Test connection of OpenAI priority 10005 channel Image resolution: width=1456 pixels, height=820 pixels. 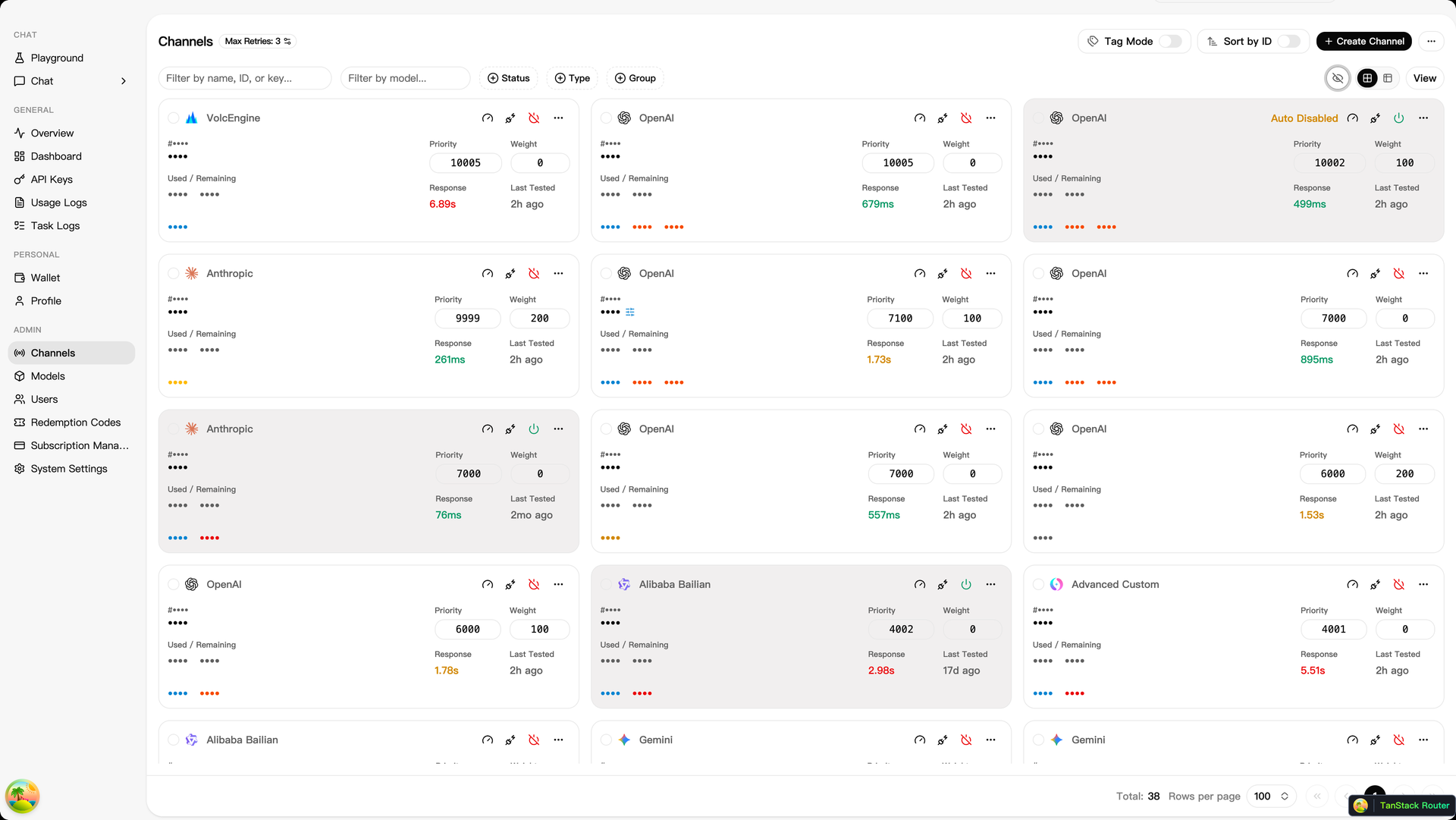(943, 118)
